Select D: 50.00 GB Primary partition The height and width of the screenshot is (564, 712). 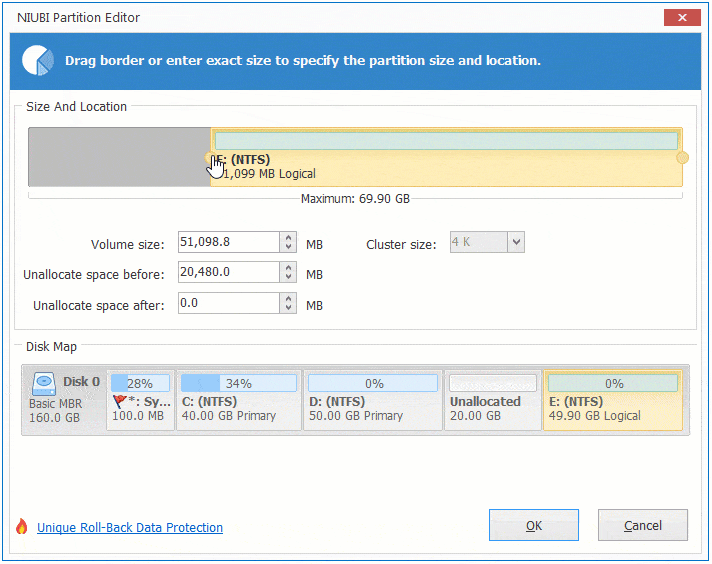point(372,401)
